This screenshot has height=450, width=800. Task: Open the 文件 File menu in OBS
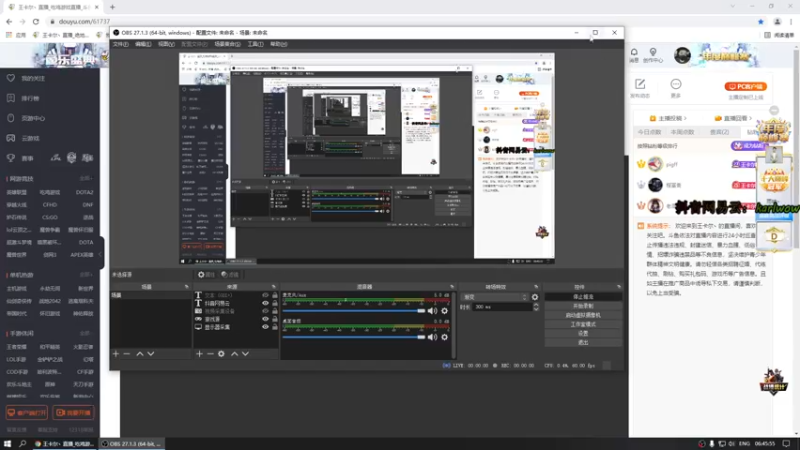[120, 44]
